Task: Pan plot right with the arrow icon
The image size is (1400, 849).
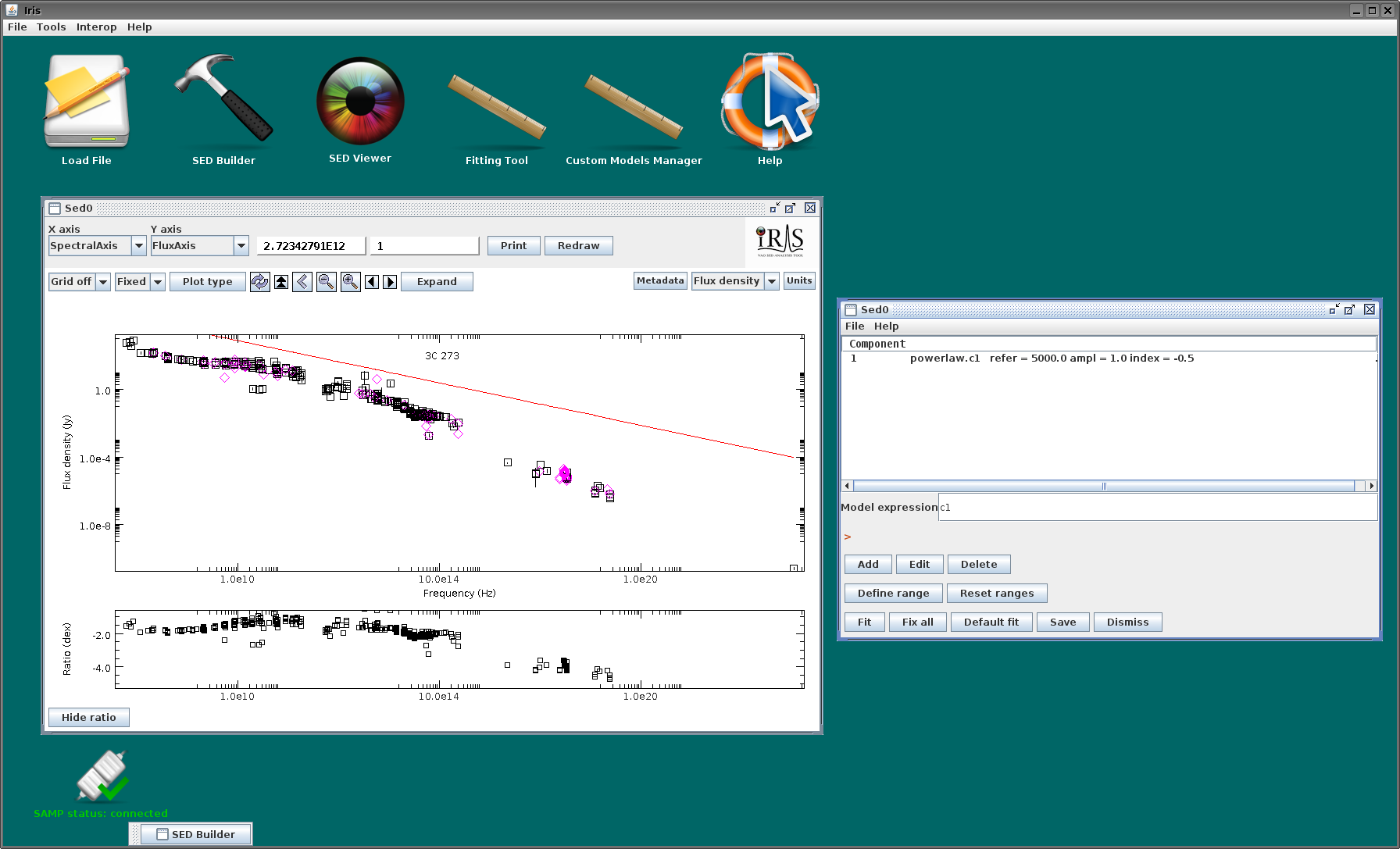Action: tap(390, 282)
